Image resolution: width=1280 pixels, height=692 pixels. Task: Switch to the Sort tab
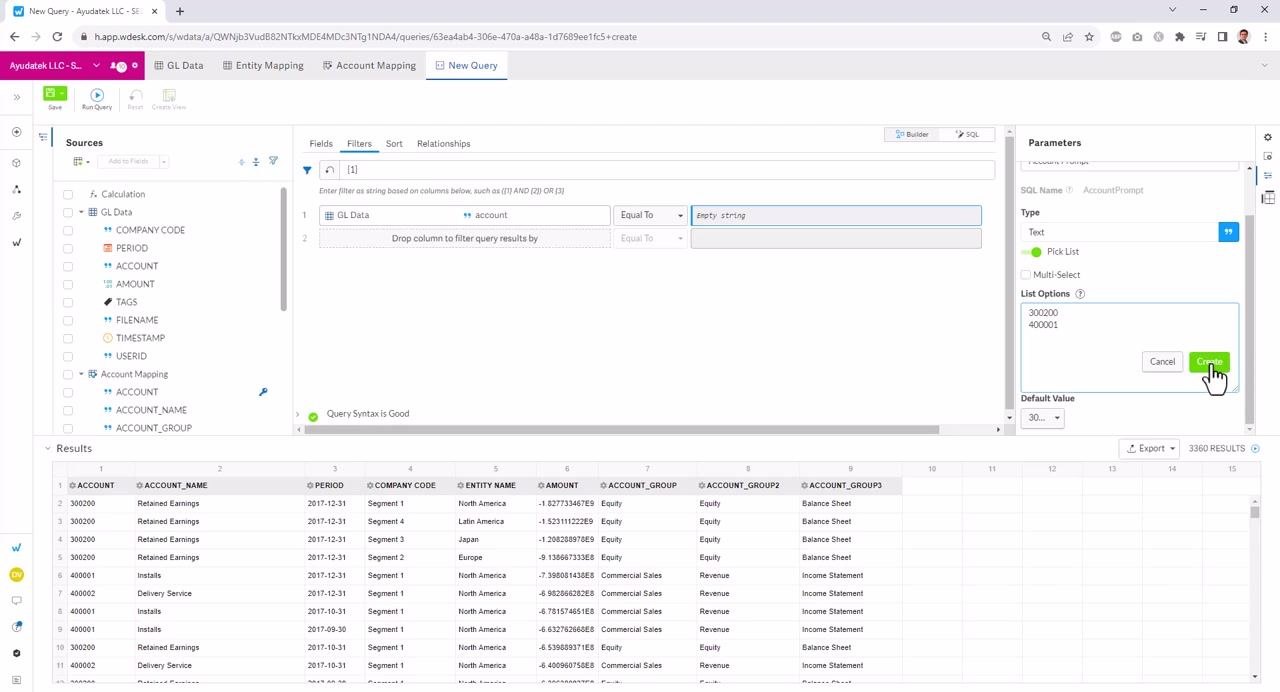click(394, 144)
